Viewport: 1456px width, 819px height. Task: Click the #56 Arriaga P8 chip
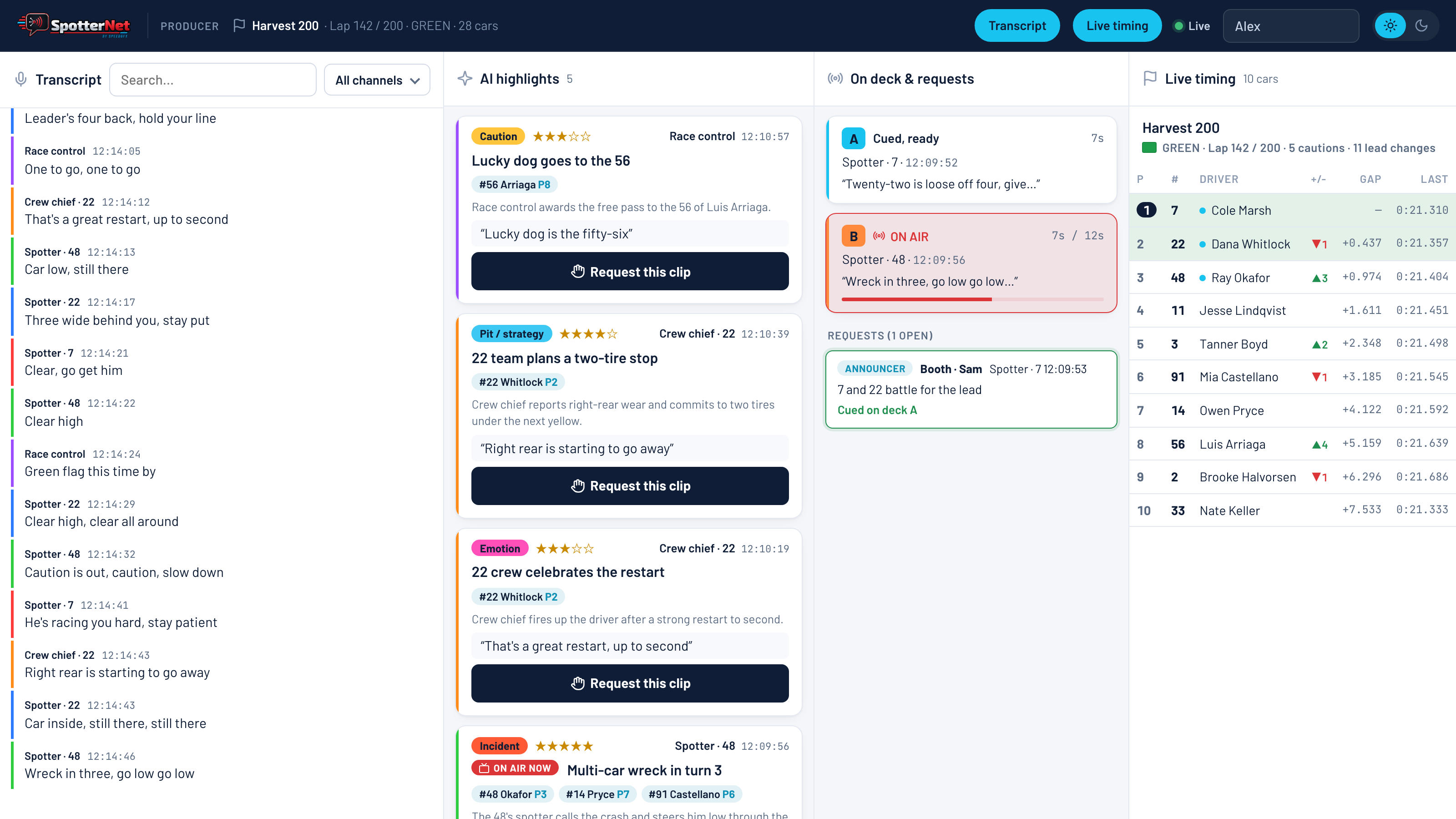click(514, 184)
